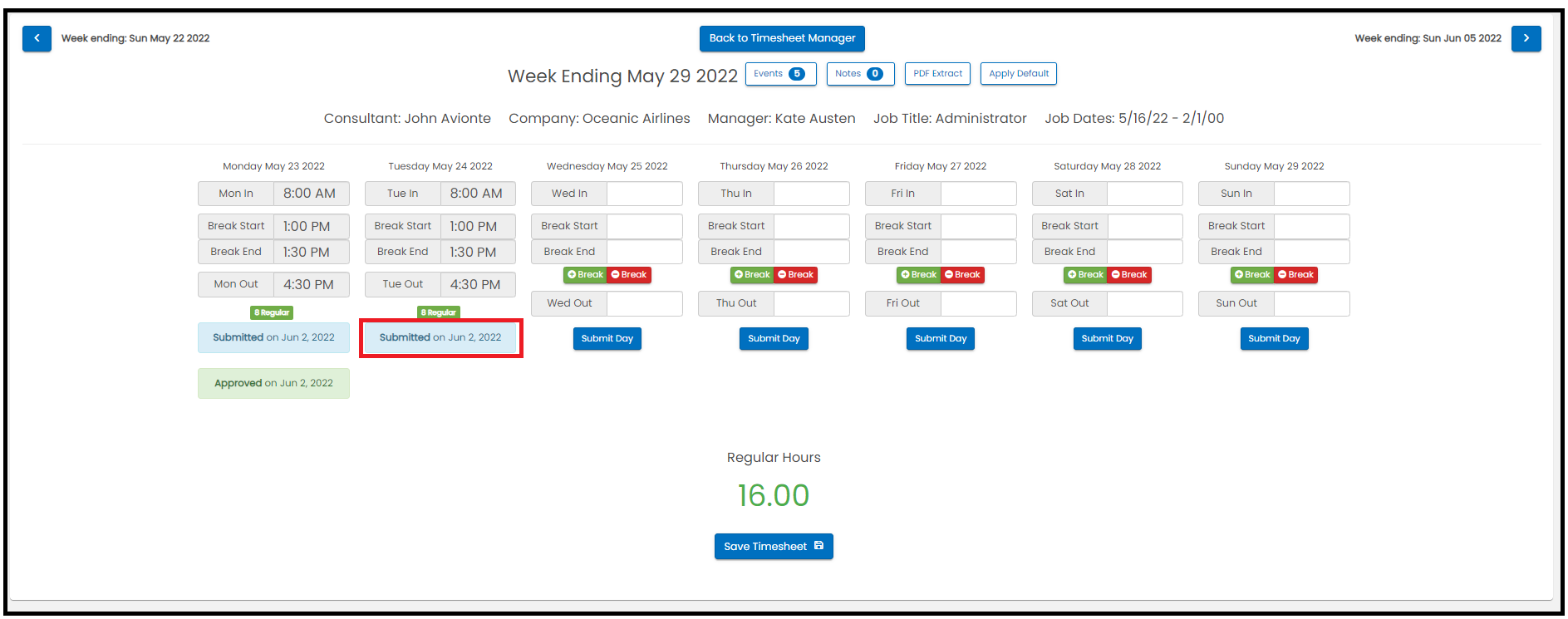Viewport: 1568px width, 619px height.
Task: Click the Thu Out time field
Action: [812, 303]
